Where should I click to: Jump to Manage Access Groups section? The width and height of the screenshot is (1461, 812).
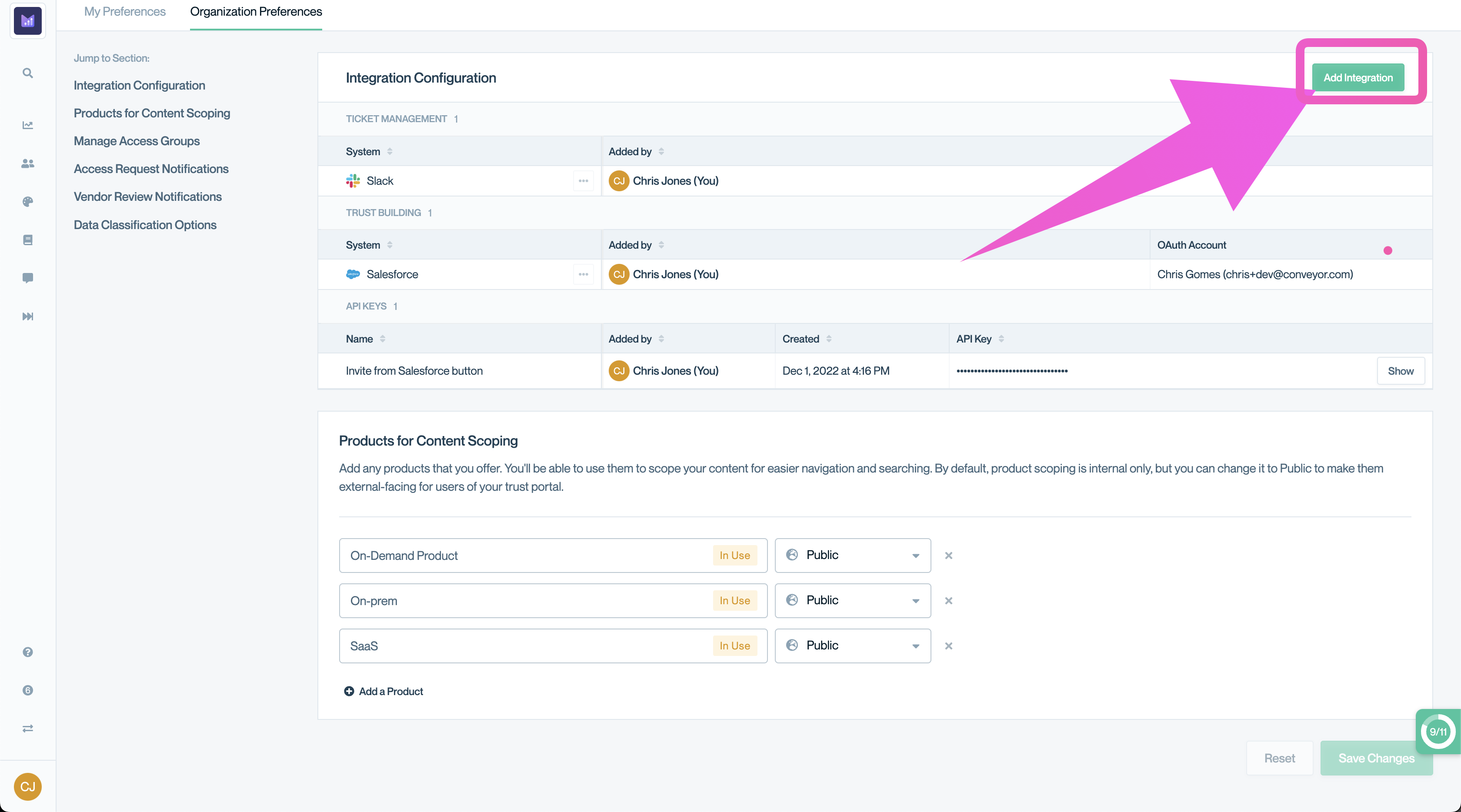click(x=137, y=141)
